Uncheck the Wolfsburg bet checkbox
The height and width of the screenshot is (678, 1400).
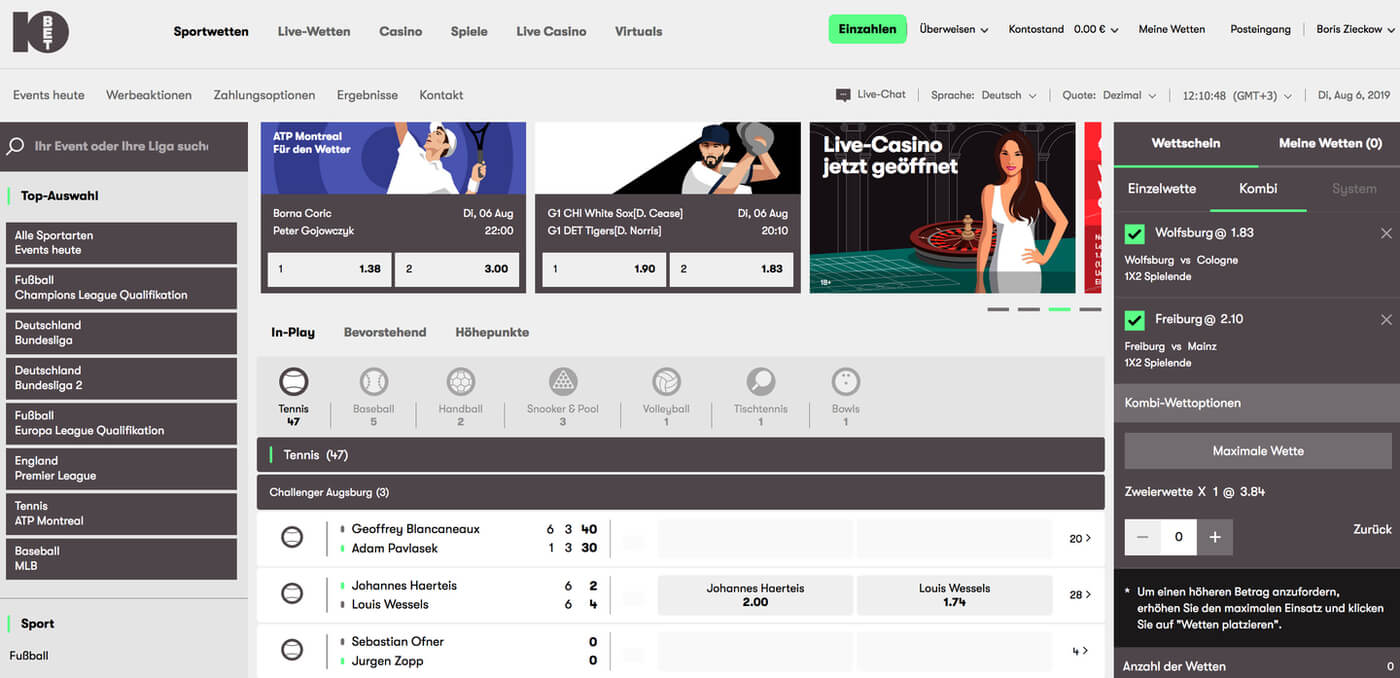(x=1135, y=233)
